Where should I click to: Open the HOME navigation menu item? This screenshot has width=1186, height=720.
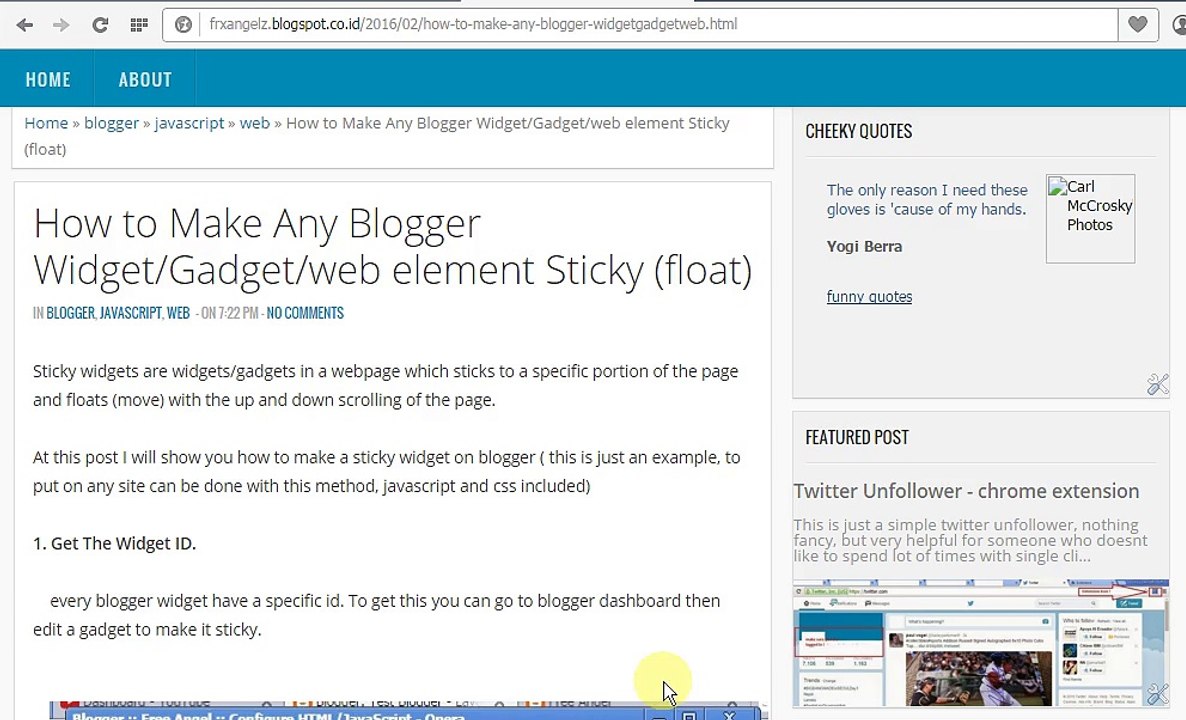(48, 79)
